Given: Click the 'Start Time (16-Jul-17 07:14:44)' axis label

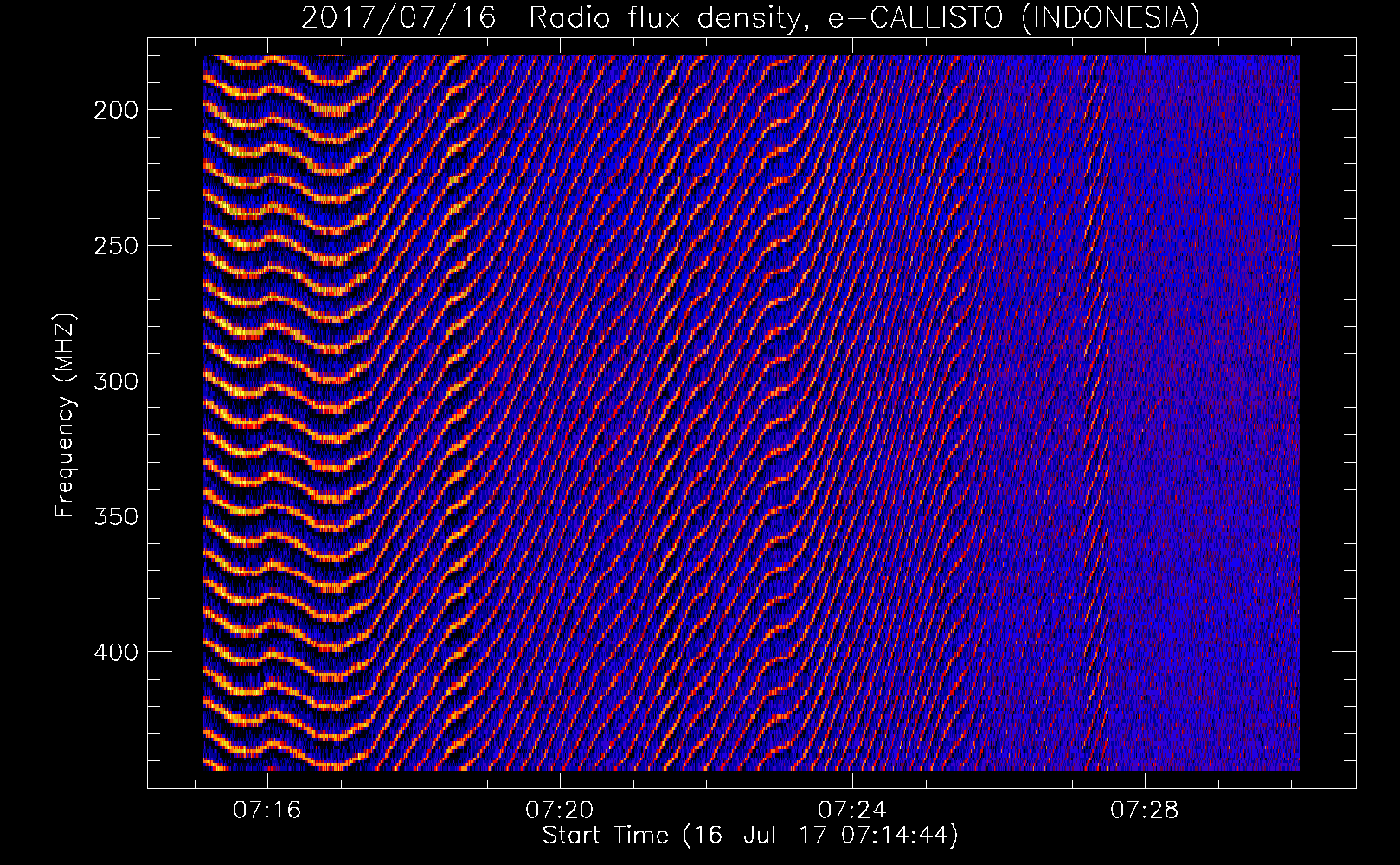Looking at the screenshot, I should 750,836.
